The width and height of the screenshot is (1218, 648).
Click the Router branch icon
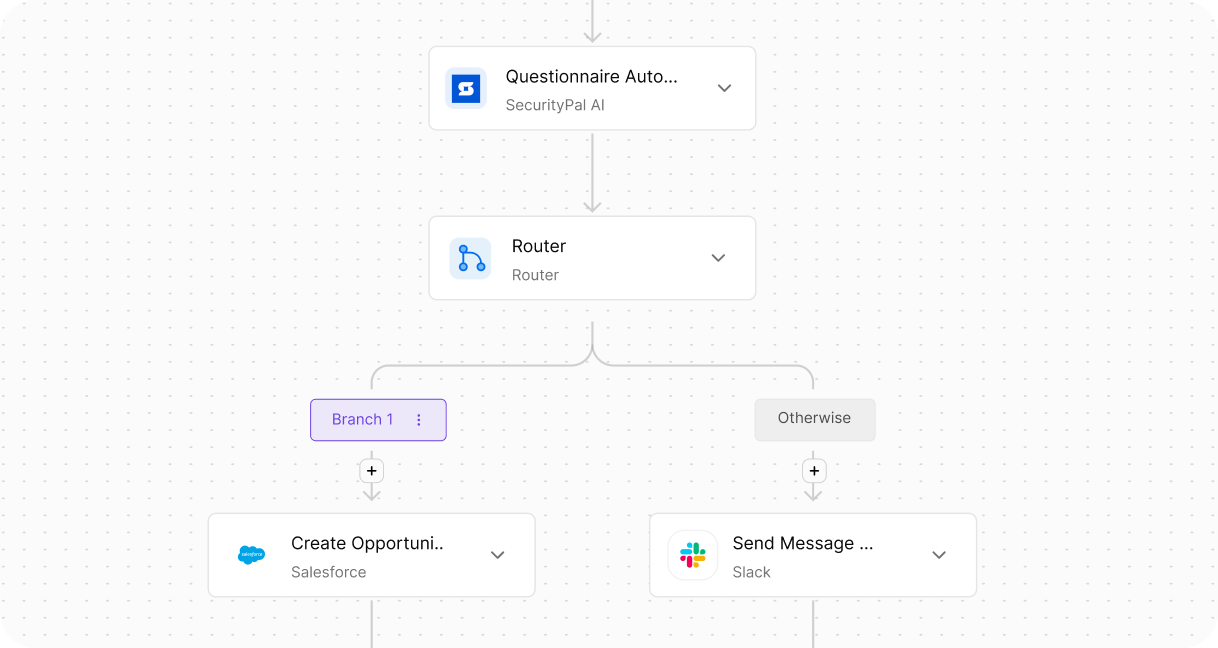click(x=470, y=258)
